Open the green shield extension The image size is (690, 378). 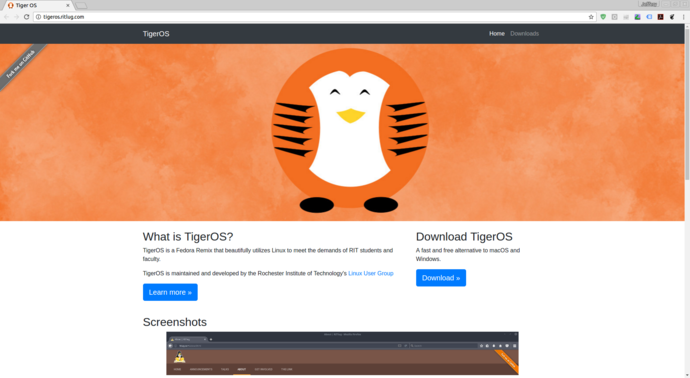point(603,17)
